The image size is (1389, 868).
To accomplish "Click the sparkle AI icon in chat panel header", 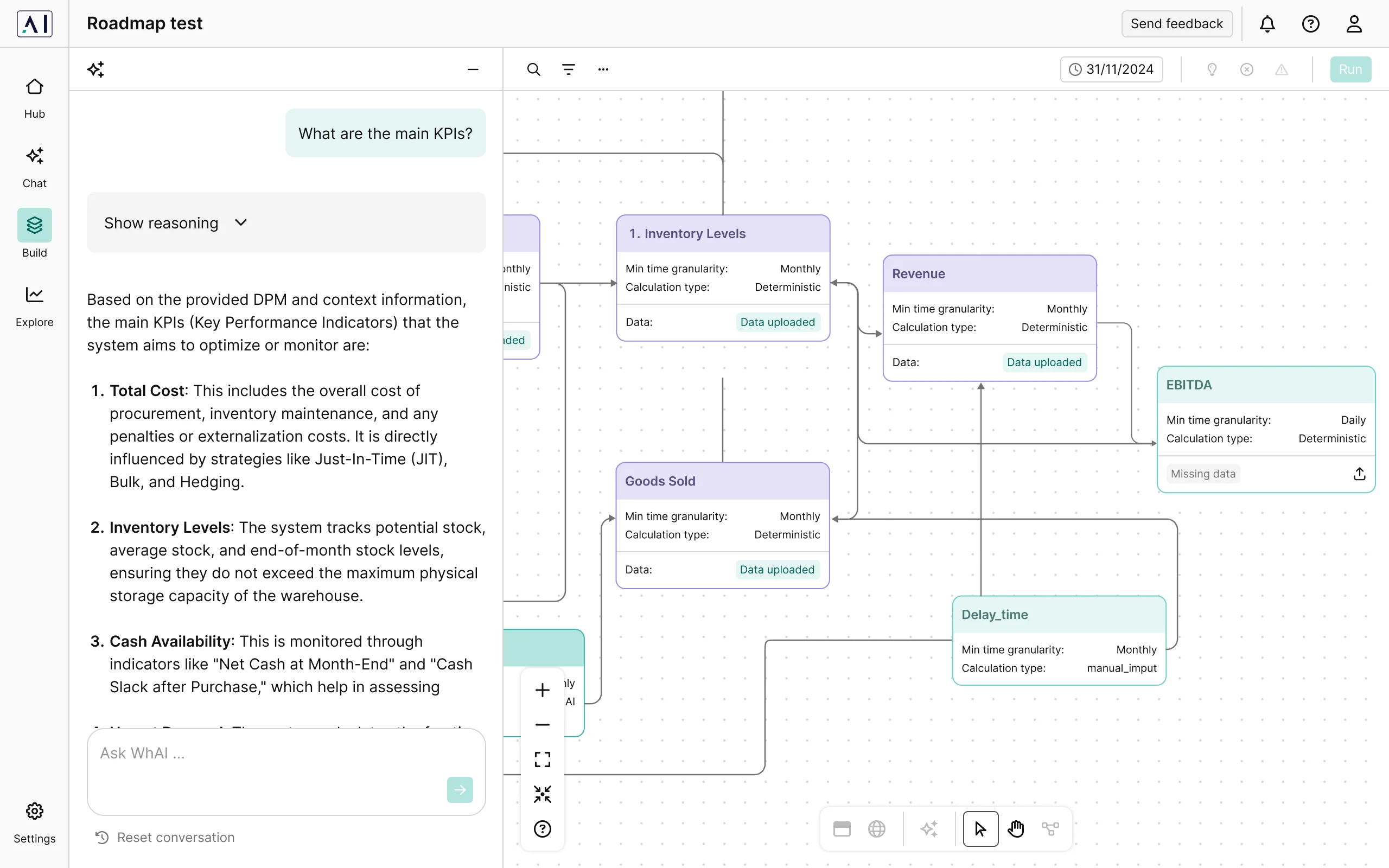I will click(96, 69).
